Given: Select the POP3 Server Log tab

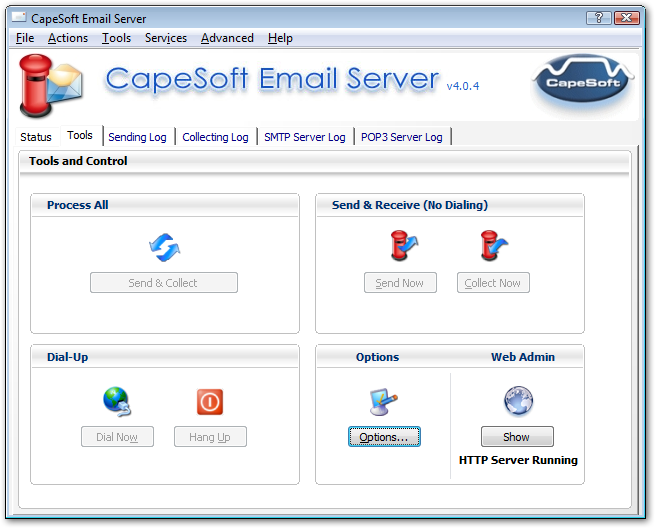Looking at the screenshot, I should (401, 137).
